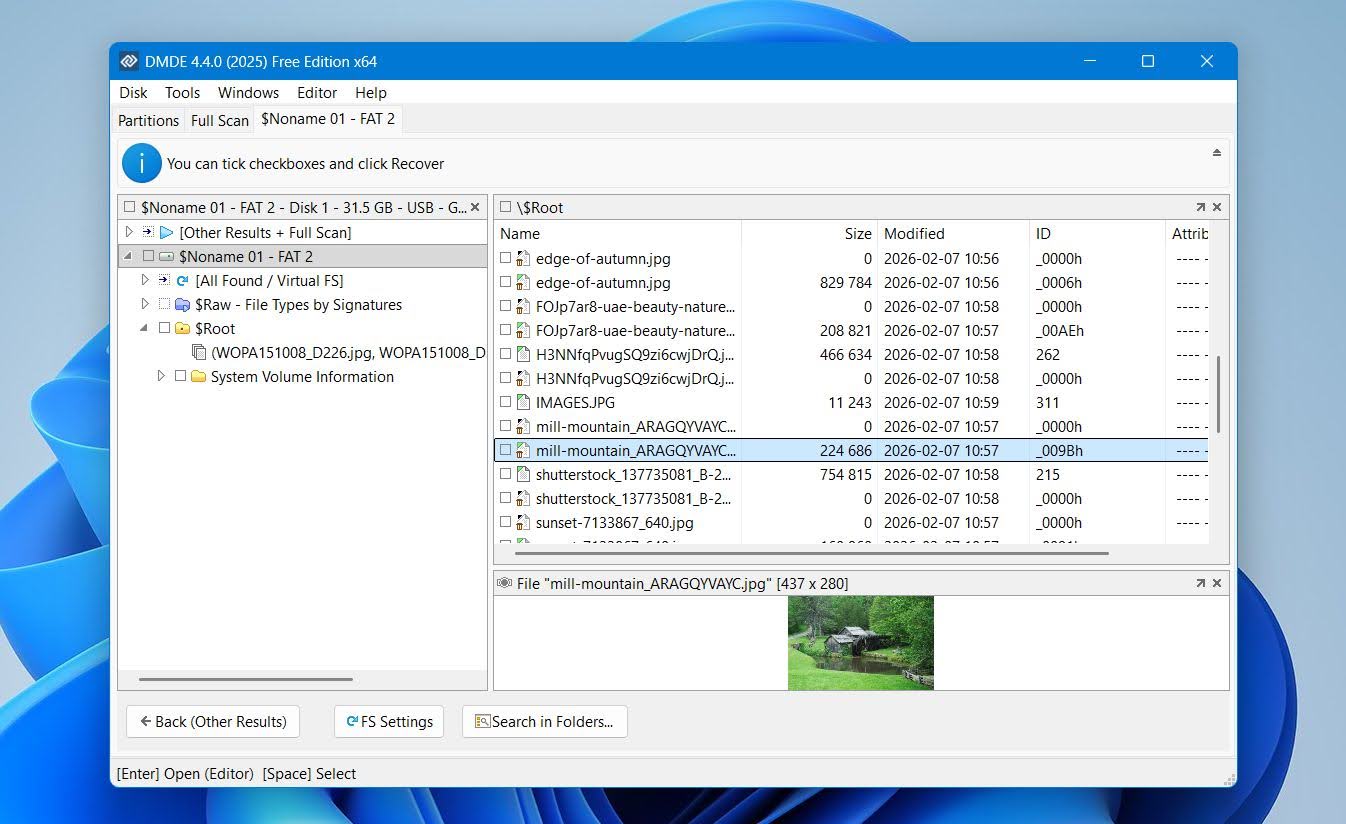Click the mill-mountain preview thumbnail
This screenshot has height=824, width=1346.
point(860,643)
